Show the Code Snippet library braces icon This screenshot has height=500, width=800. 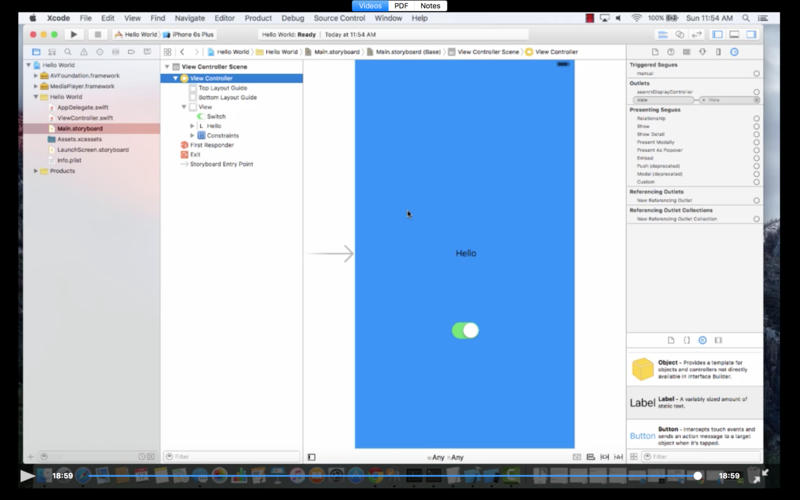687,340
